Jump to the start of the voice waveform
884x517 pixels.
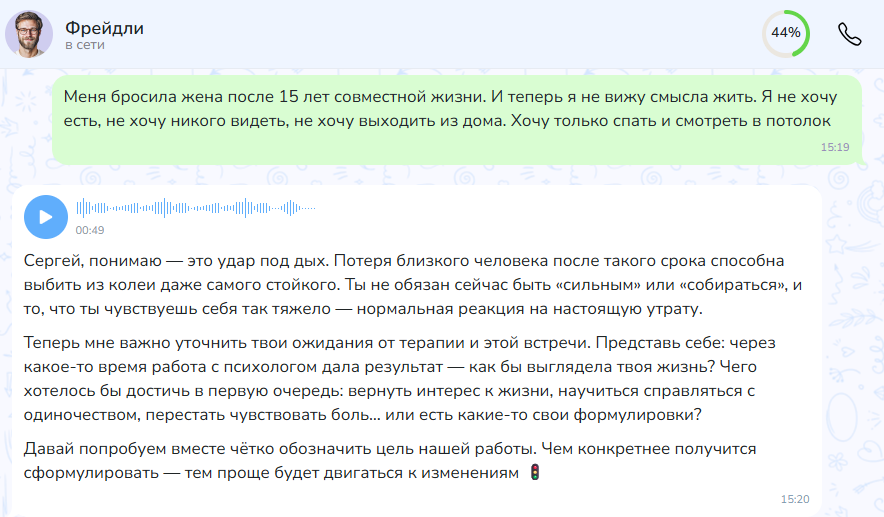pos(79,209)
